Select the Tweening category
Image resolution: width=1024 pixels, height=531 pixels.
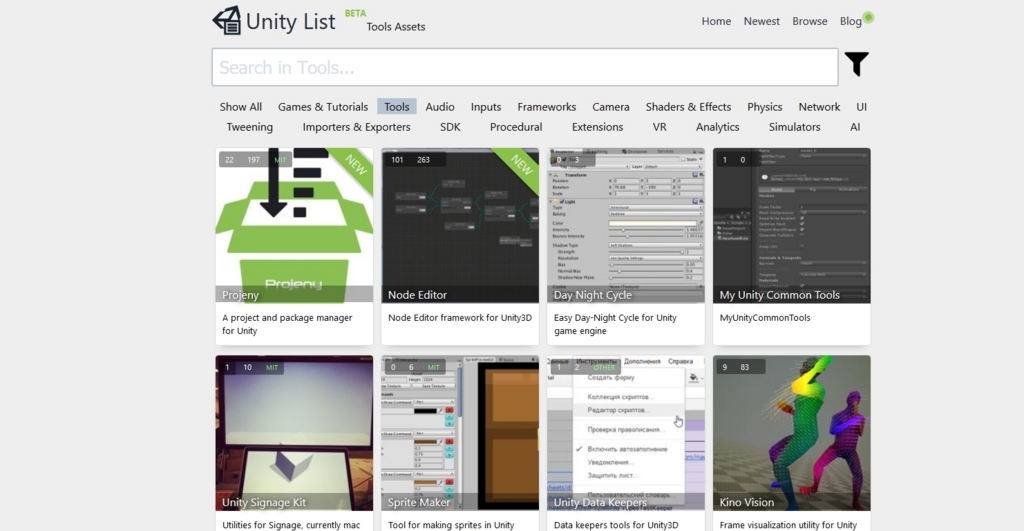click(249, 127)
